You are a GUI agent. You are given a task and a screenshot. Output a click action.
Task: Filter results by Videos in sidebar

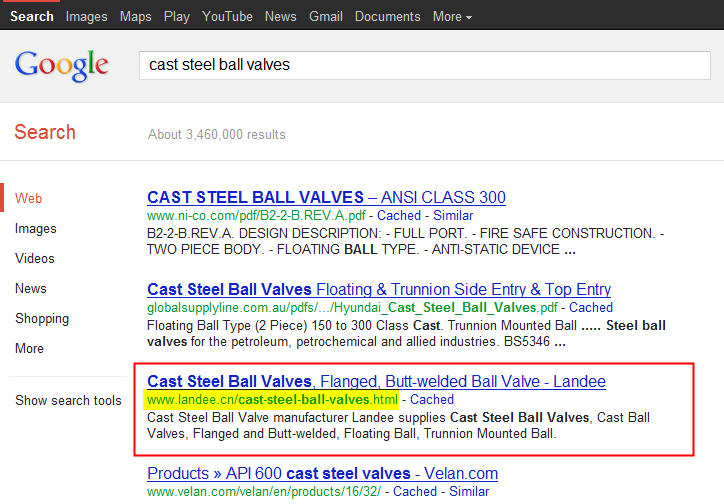pos(35,258)
